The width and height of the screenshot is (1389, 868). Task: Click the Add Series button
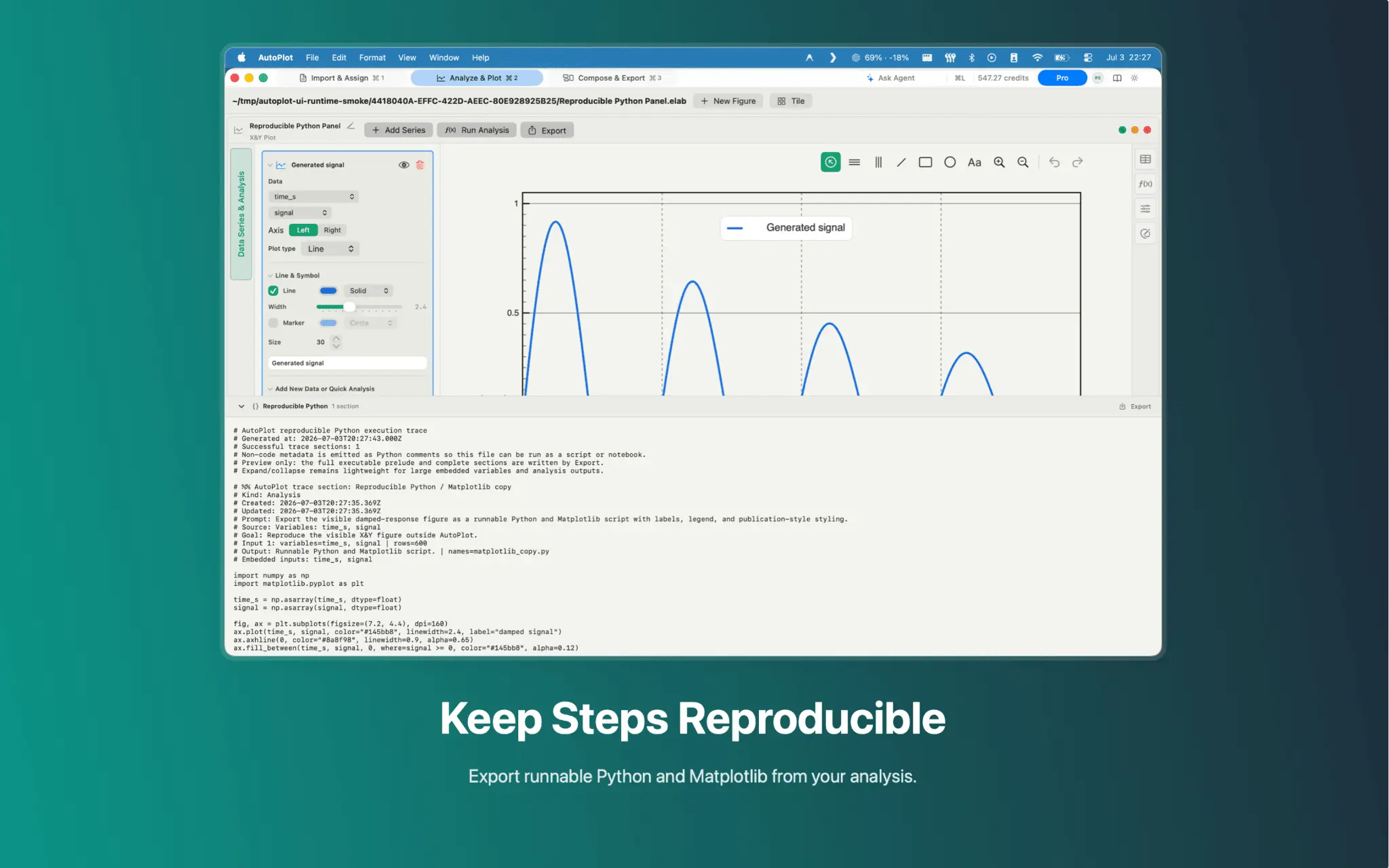(399, 130)
